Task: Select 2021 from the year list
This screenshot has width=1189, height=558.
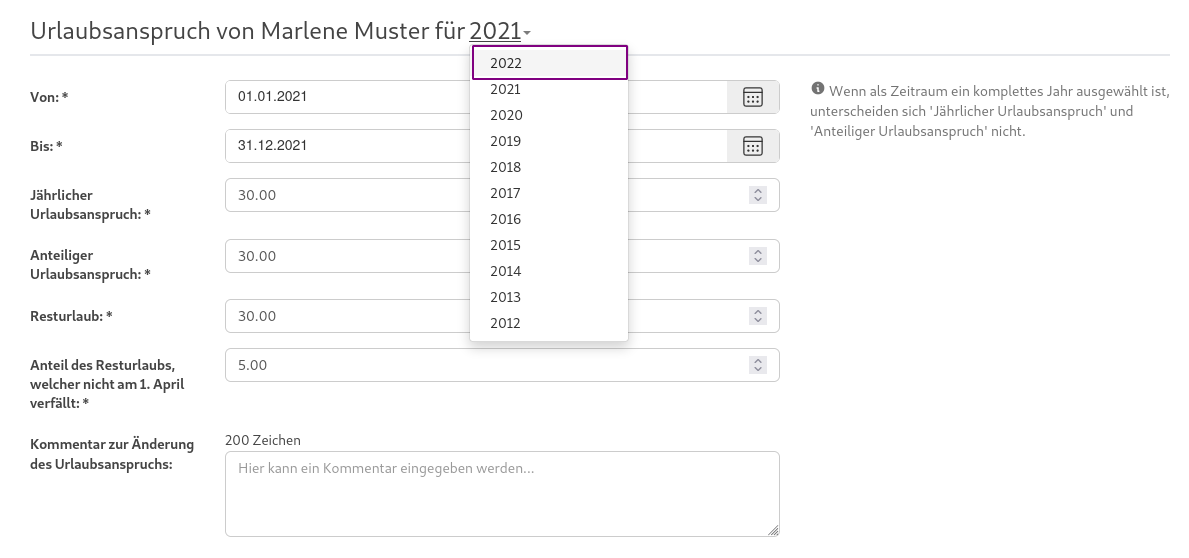Action: click(x=549, y=89)
